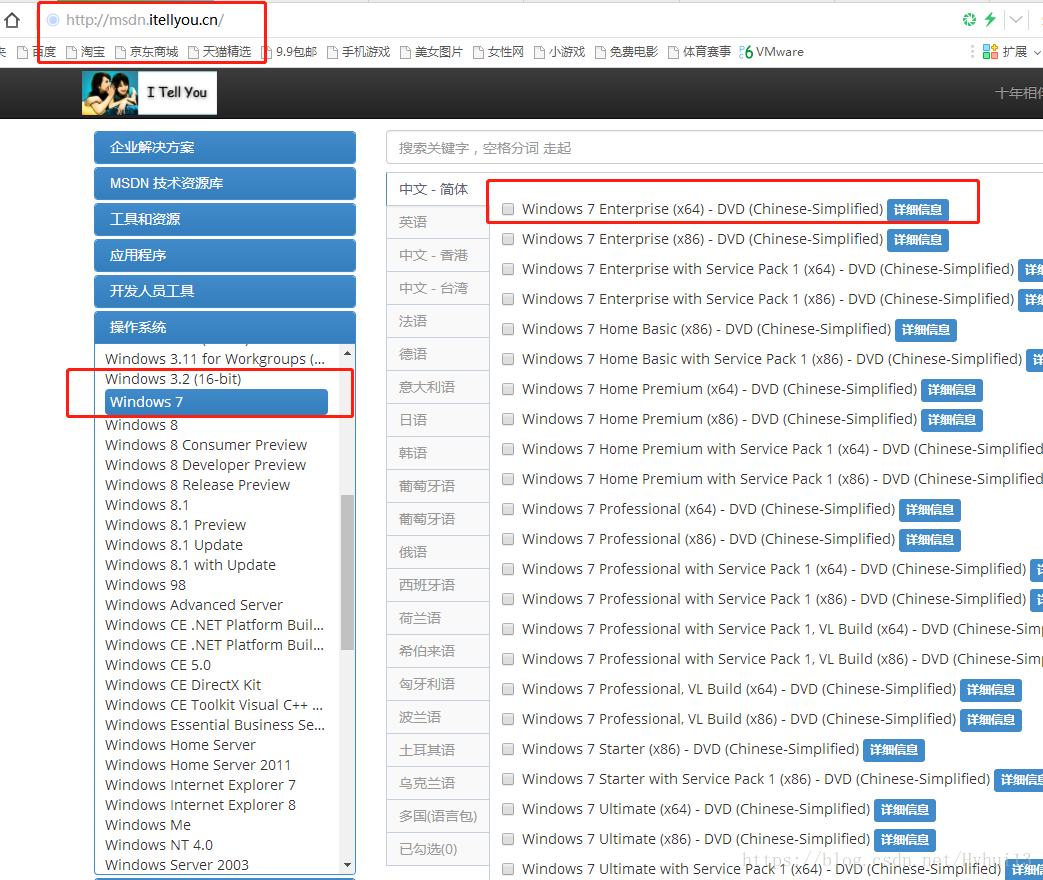
Task: Click the search keyword input field
Action: pos(714,148)
